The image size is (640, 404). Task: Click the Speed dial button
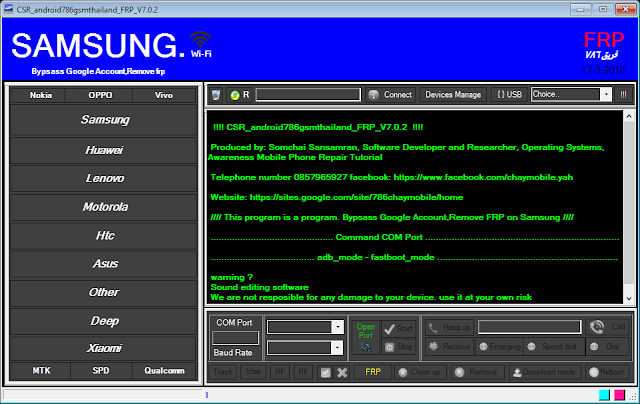tap(554, 346)
